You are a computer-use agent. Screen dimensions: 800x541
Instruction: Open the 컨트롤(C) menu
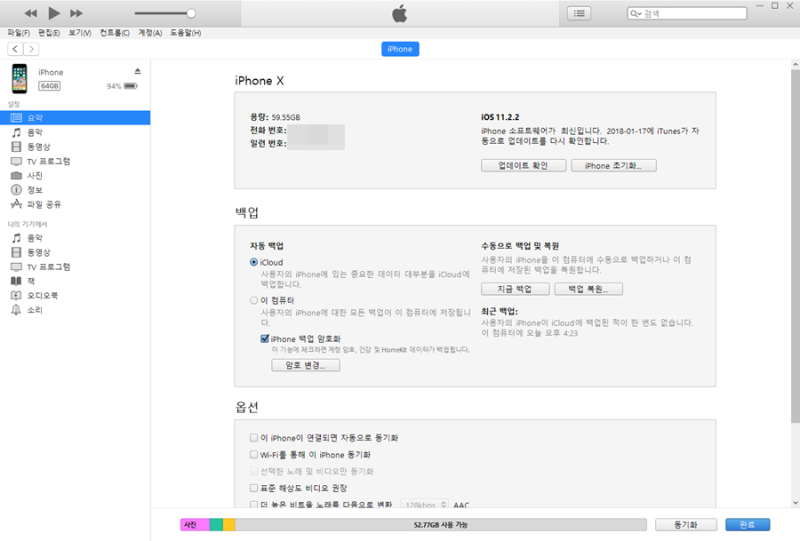(114, 33)
